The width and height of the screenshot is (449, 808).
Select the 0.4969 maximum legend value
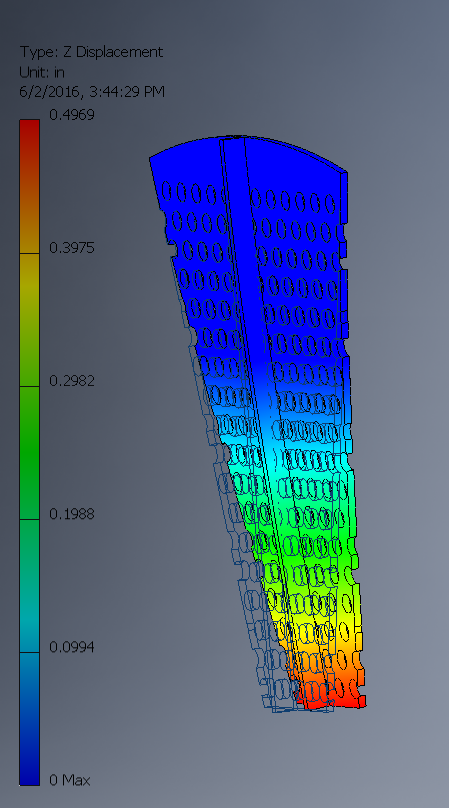point(72,115)
